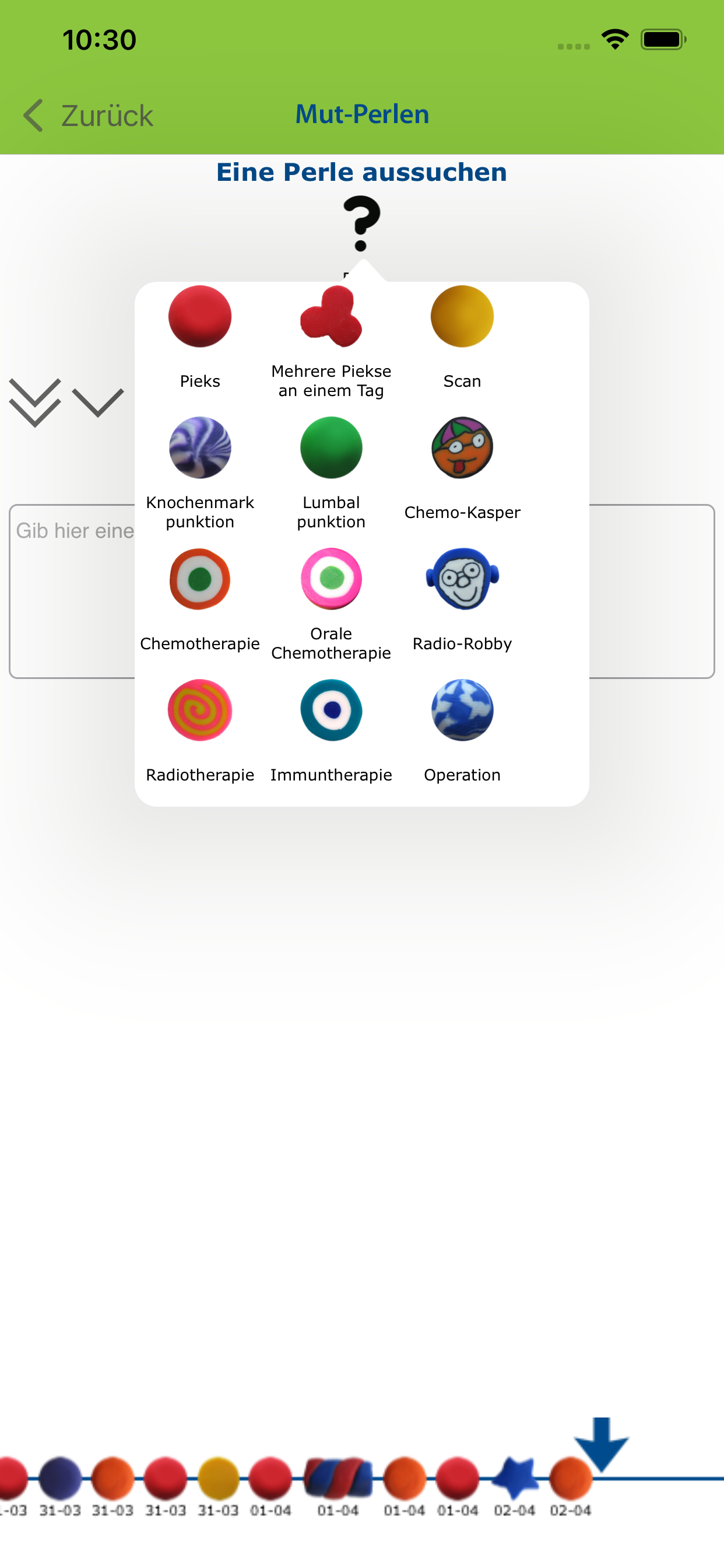Select the striped bead dated 01-04
This screenshot has width=724, height=1568.
[x=338, y=1478]
